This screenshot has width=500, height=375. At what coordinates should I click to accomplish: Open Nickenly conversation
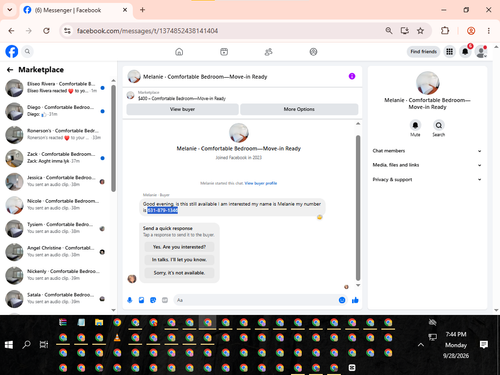(x=56, y=275)
